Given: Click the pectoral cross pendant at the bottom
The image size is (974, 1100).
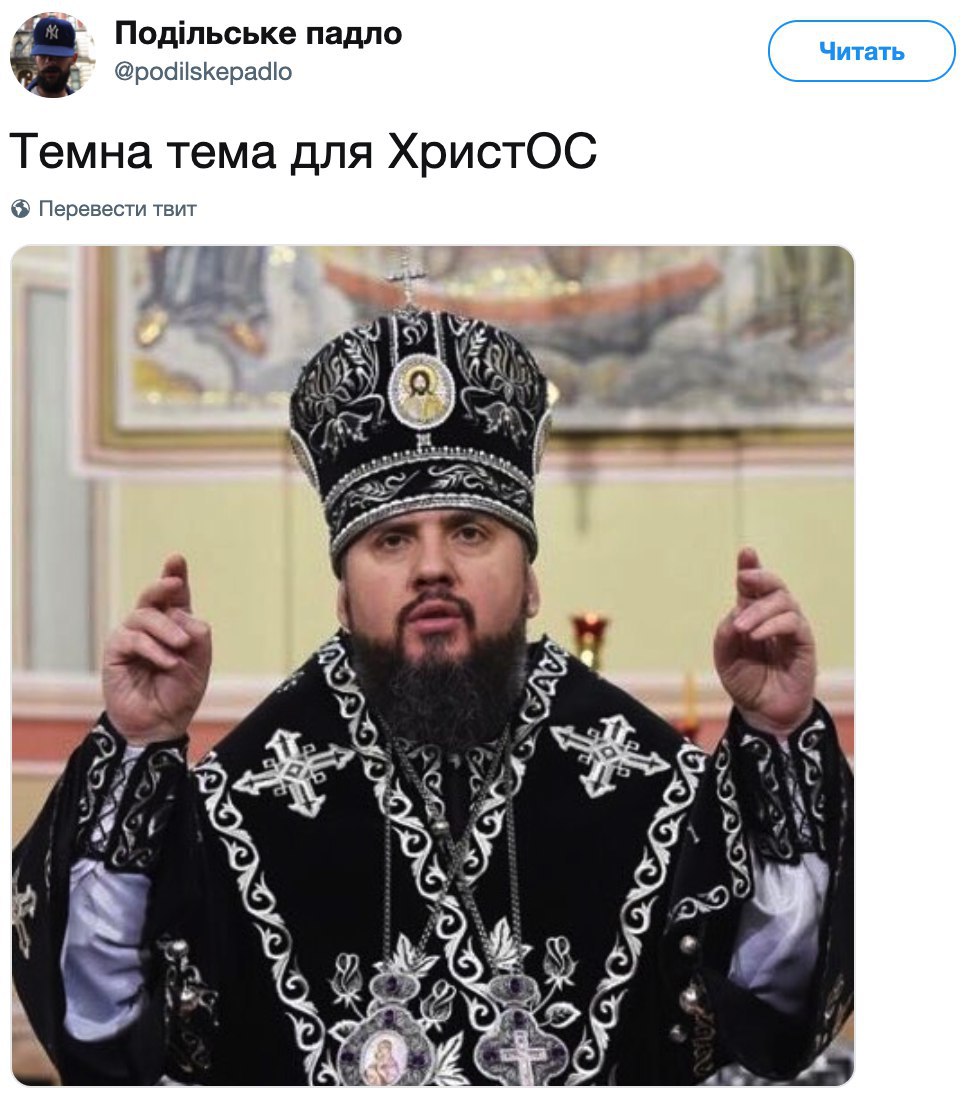Looking at the screenshot, I should [523, 1047].
